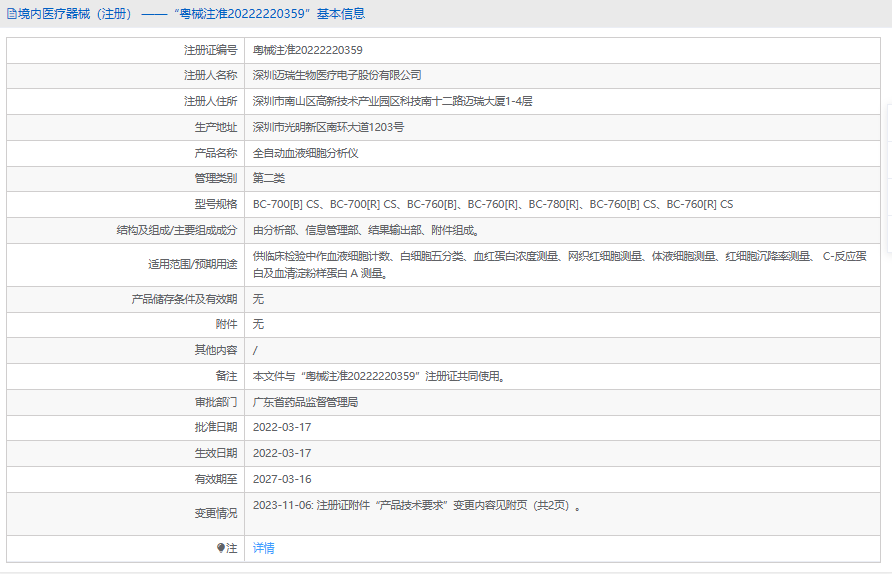Click registrant name 深圳迈瑞生物医疗电子股份有限公司
Image resolution: width=892 pixels, height=574 pixels.
pos(337,75)
